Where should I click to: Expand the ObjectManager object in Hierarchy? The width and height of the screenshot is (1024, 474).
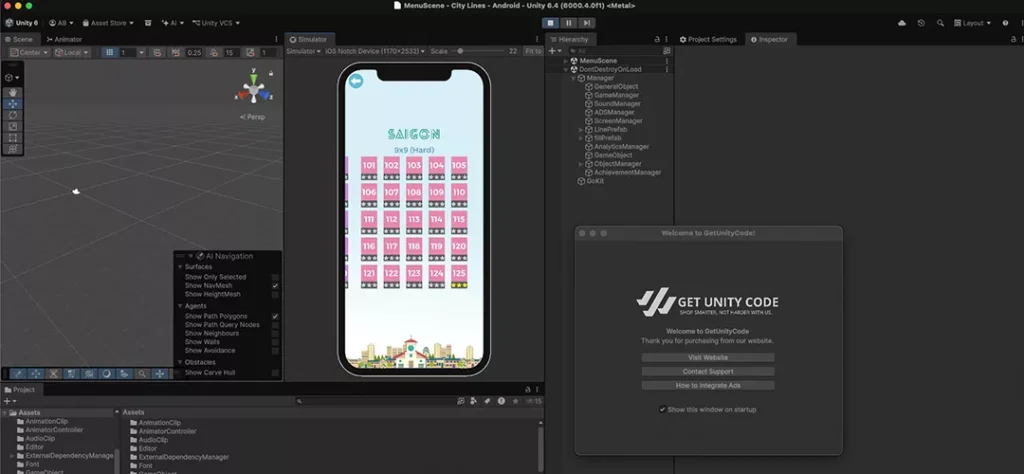click(581, 165)
